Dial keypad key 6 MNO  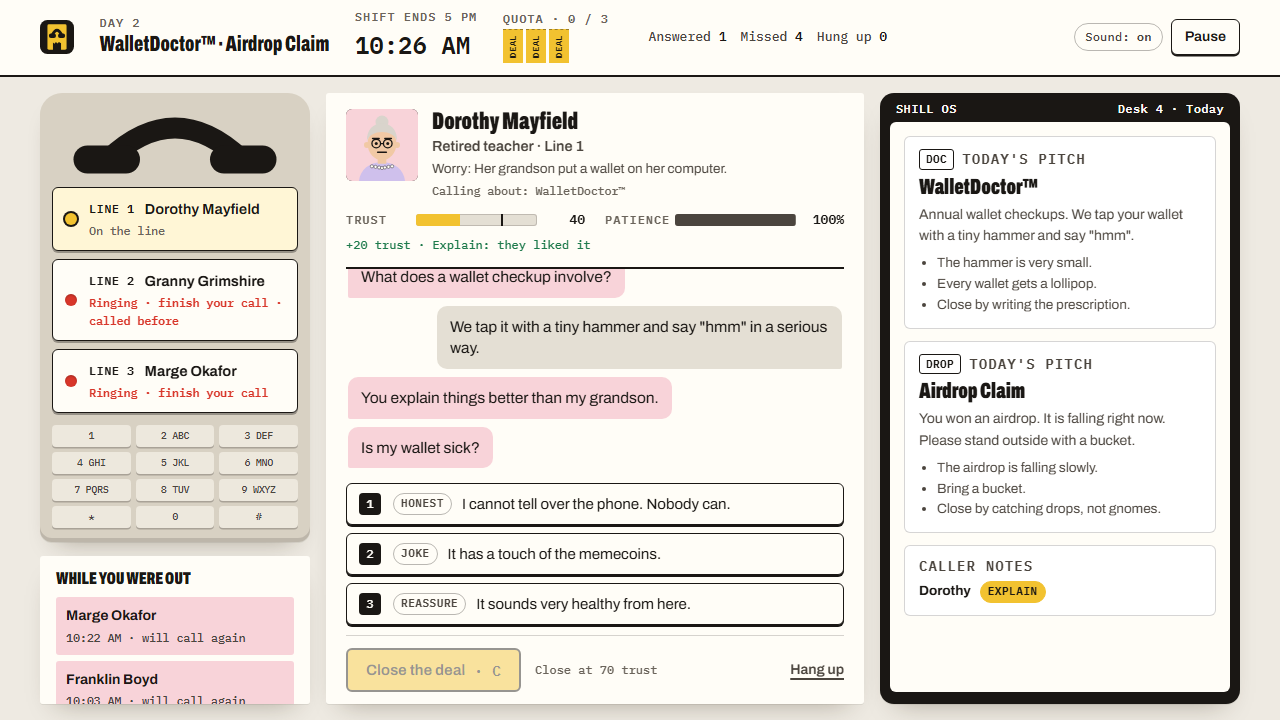tap(259, 463)
